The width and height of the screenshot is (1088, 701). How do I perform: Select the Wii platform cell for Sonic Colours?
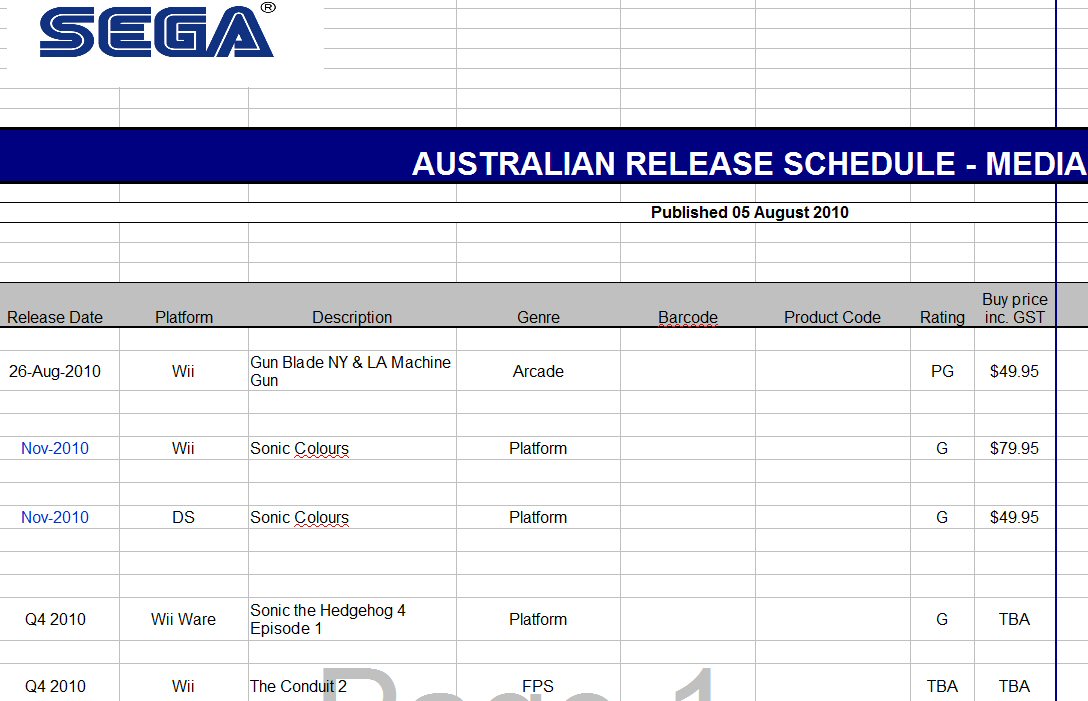pos(184,448)
